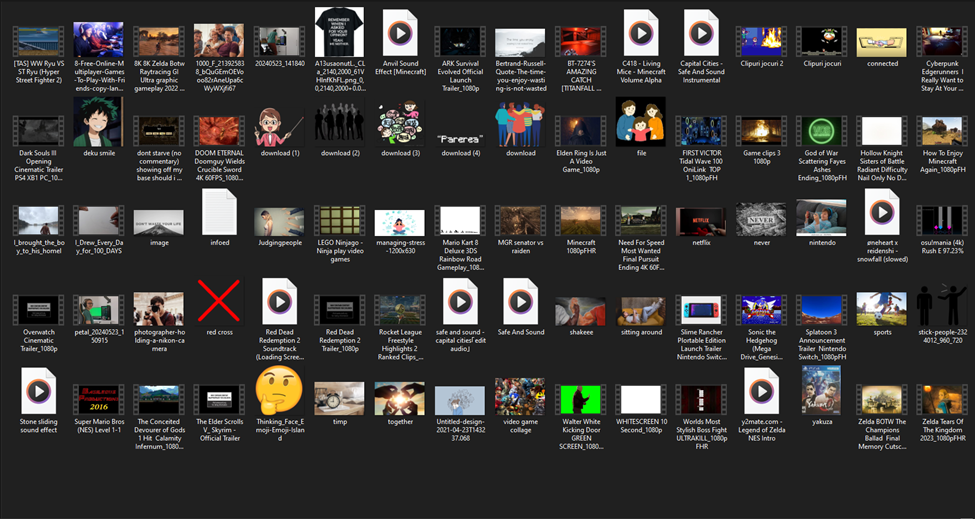Select Walter White Kicking Door GREEN SCREEN video
The width and height of the screenshot is (975, 519).
pos(581,400)
